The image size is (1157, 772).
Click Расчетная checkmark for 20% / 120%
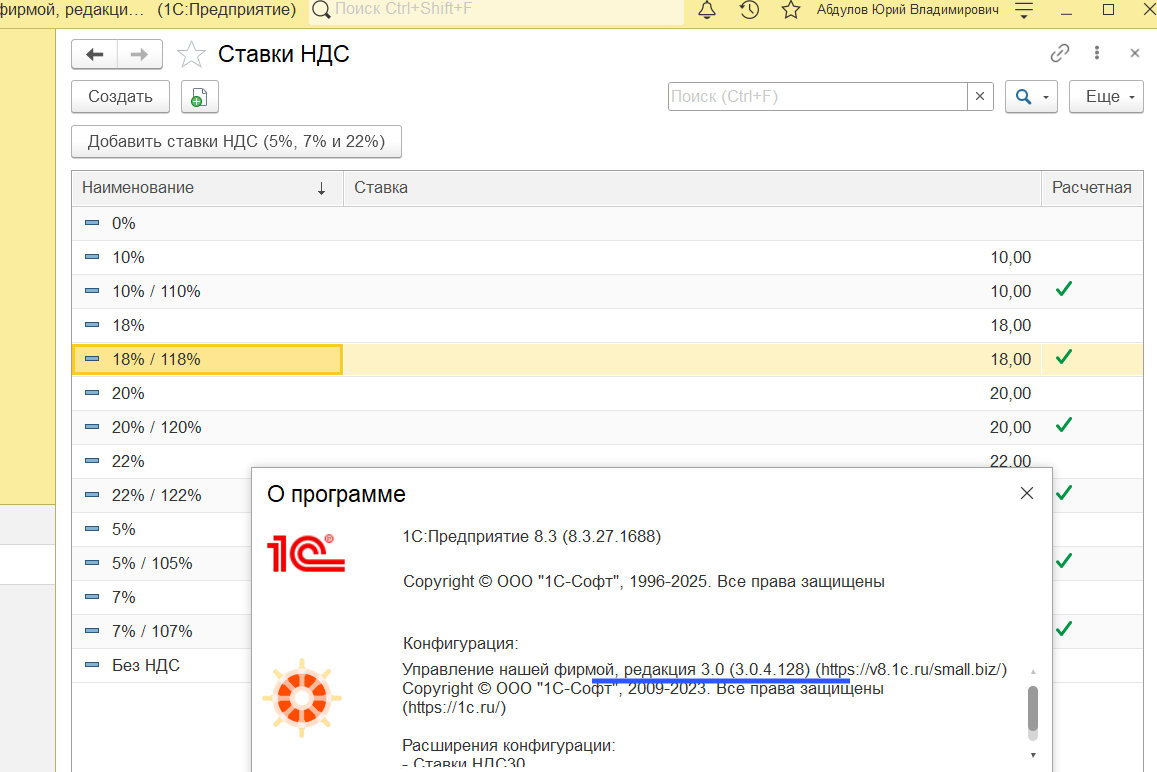point(1063,425)
